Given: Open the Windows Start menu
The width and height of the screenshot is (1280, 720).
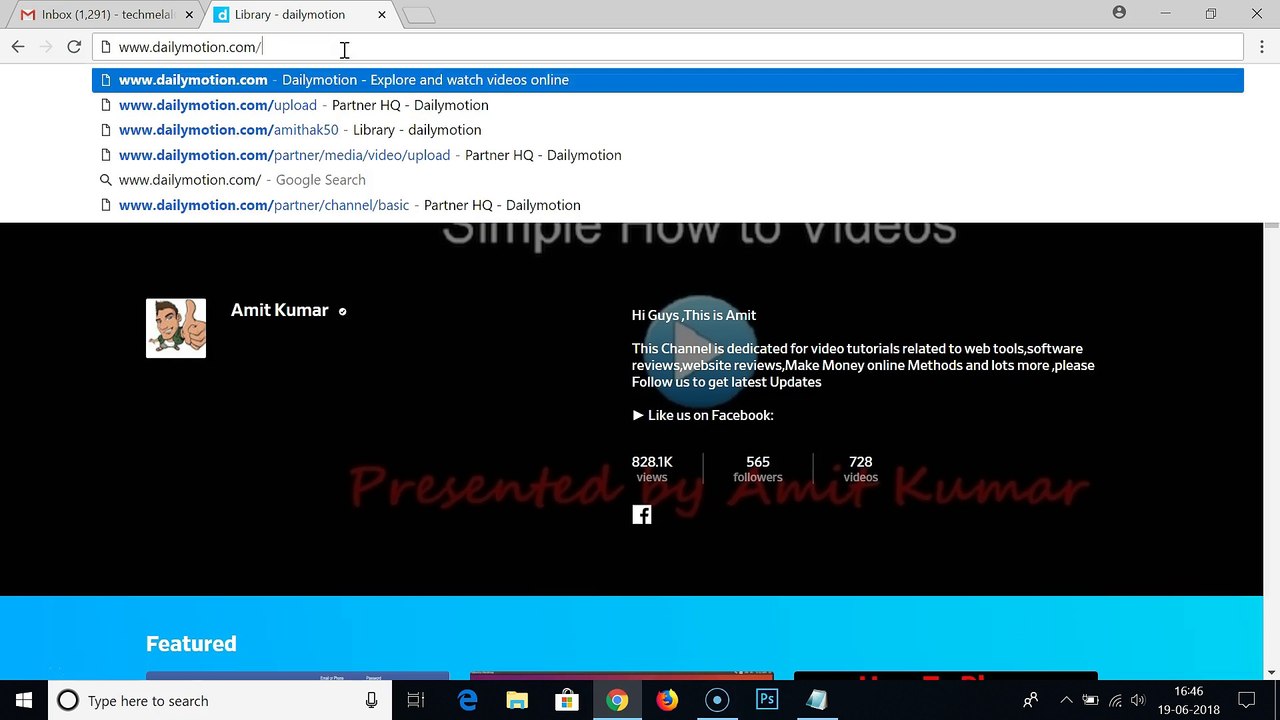Looking at the screenshot, I should point(24,700).
